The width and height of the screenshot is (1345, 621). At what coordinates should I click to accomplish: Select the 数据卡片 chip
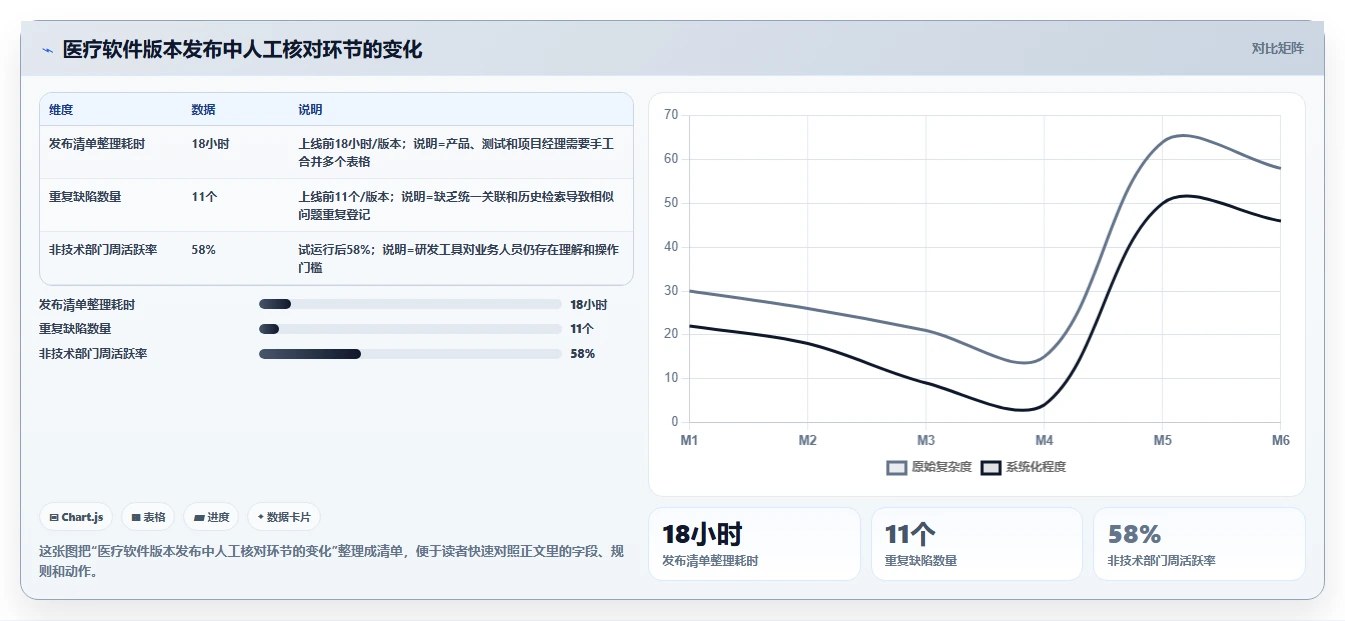click(x=284, y=517)
